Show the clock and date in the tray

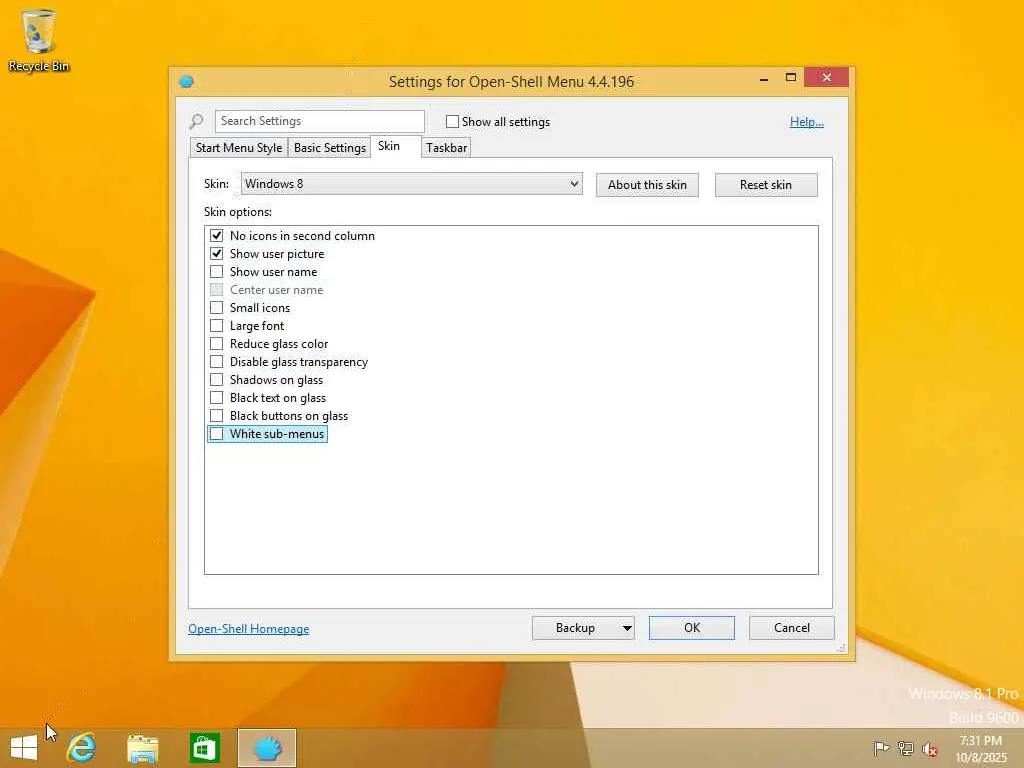(981, 749)
